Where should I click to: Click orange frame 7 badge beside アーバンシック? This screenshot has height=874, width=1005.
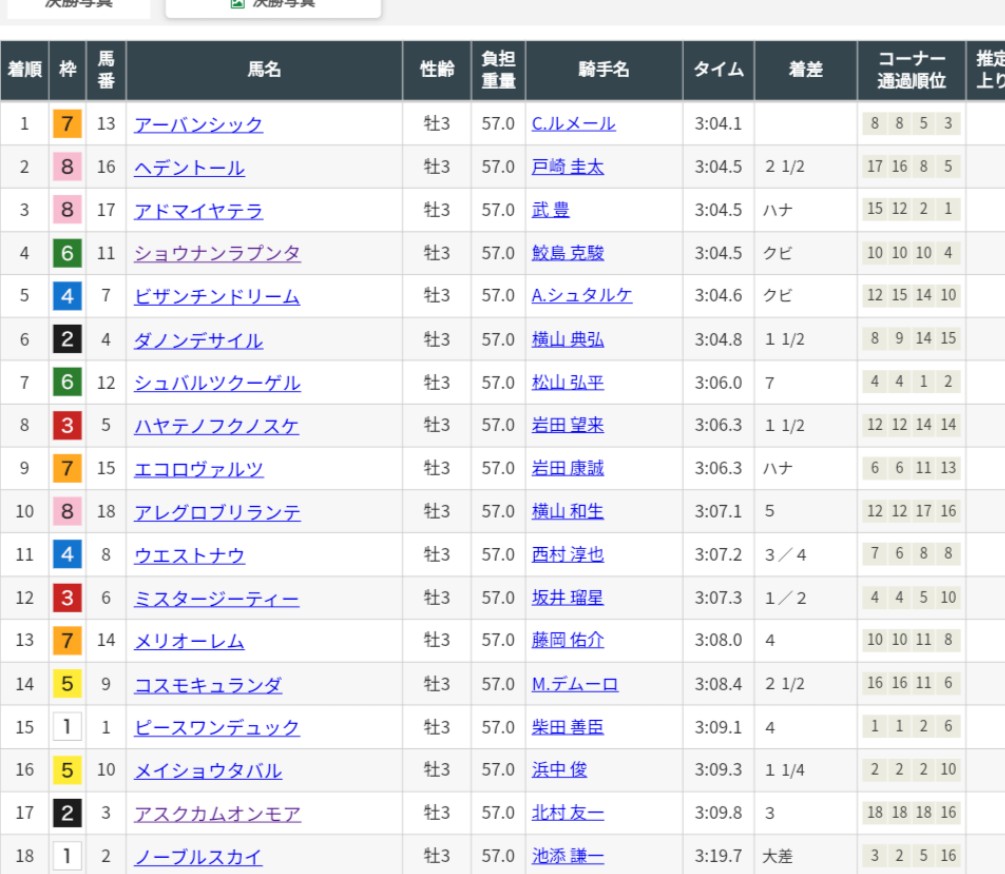point(67,124)
